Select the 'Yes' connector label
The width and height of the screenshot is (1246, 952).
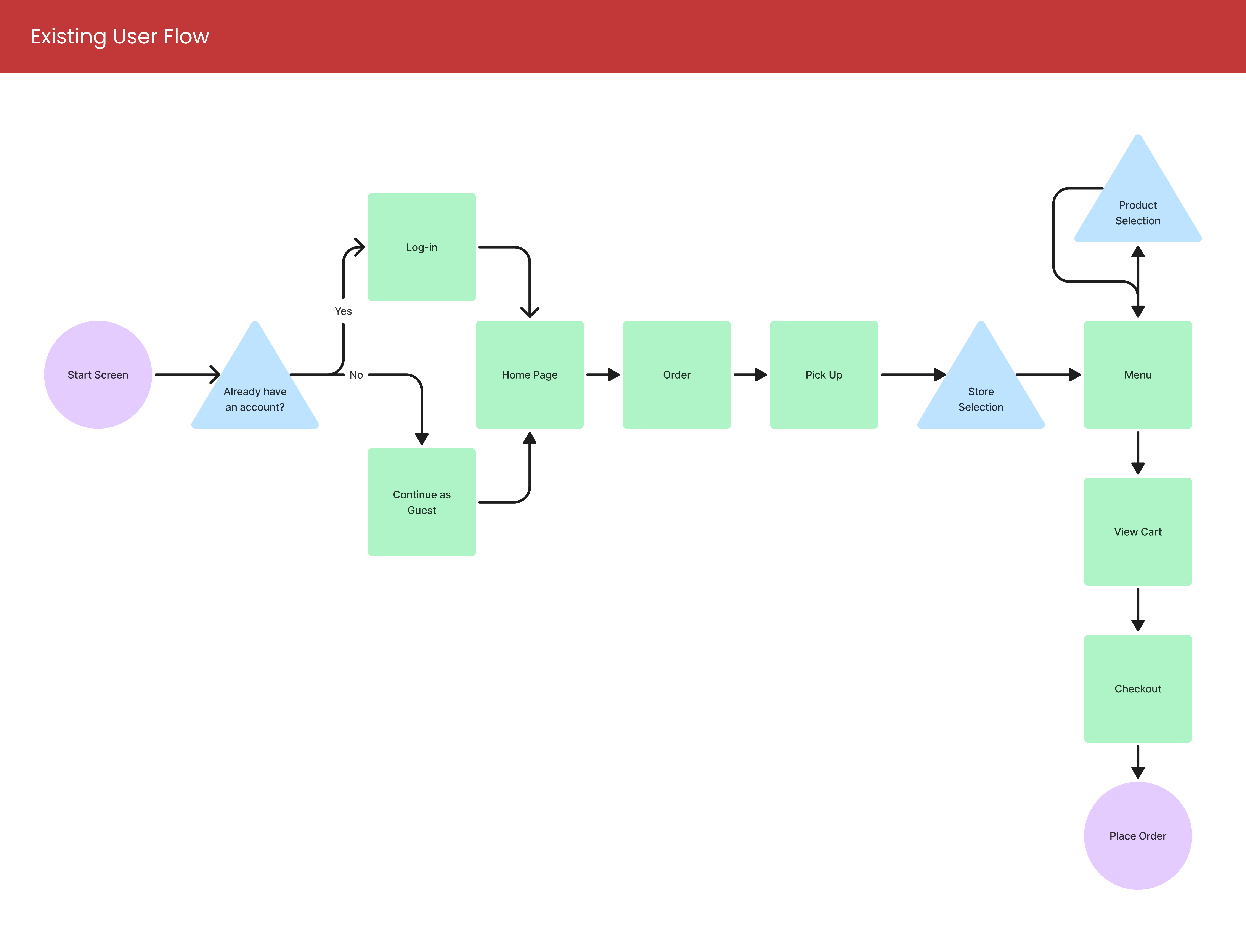[x=343, y=311]
